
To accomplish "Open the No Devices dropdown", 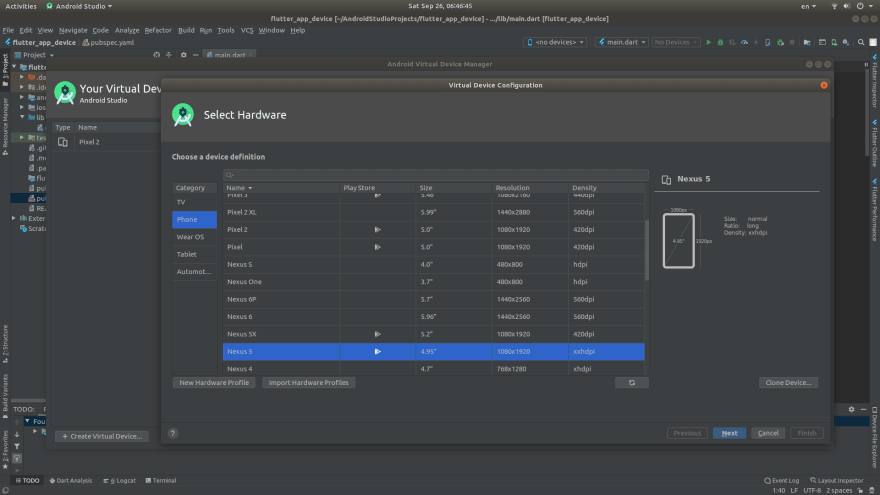I will point(676,42).
